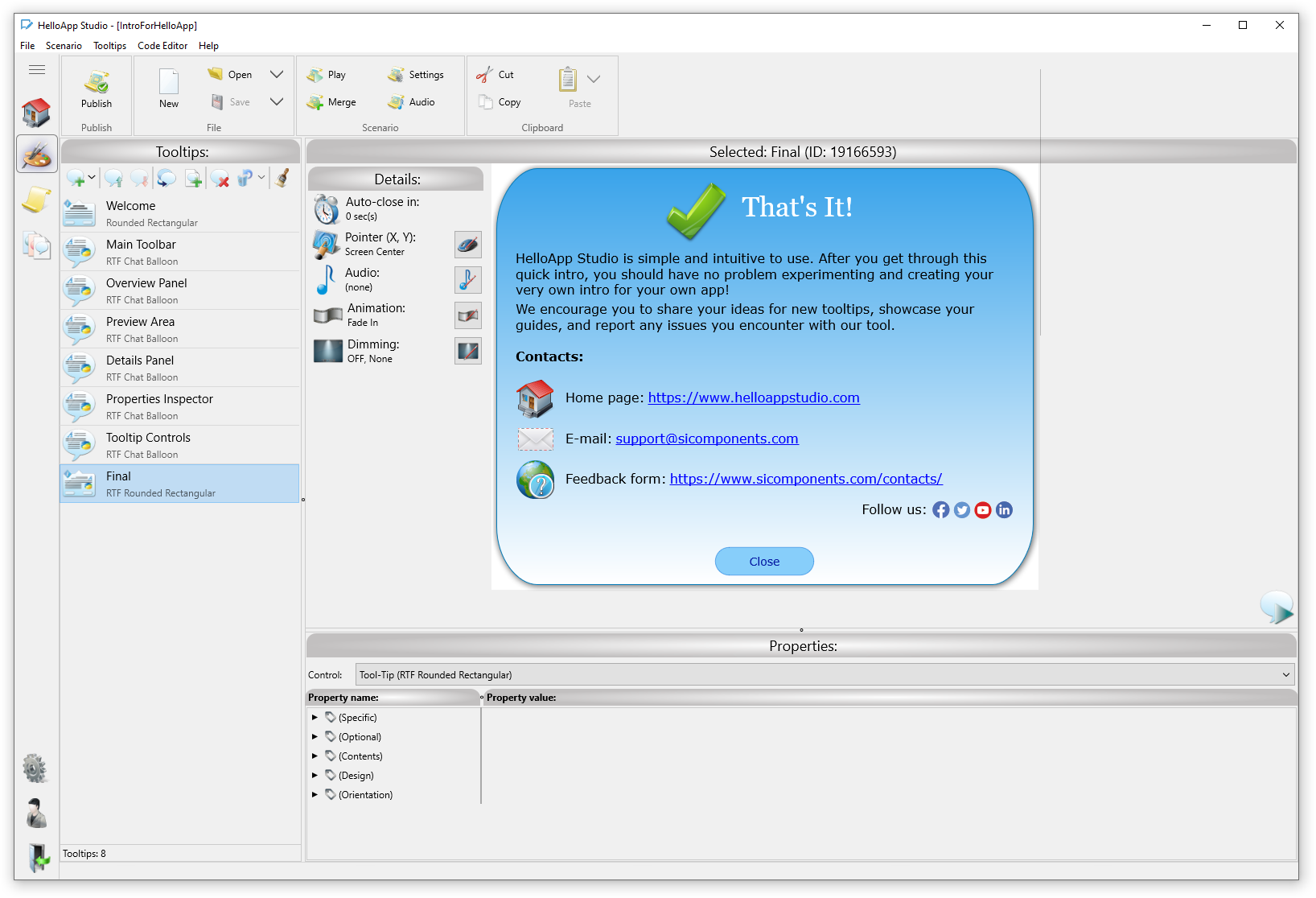Move the tooltip up with the green arrow
The image size is (1316, 898).
pos(113,178)
